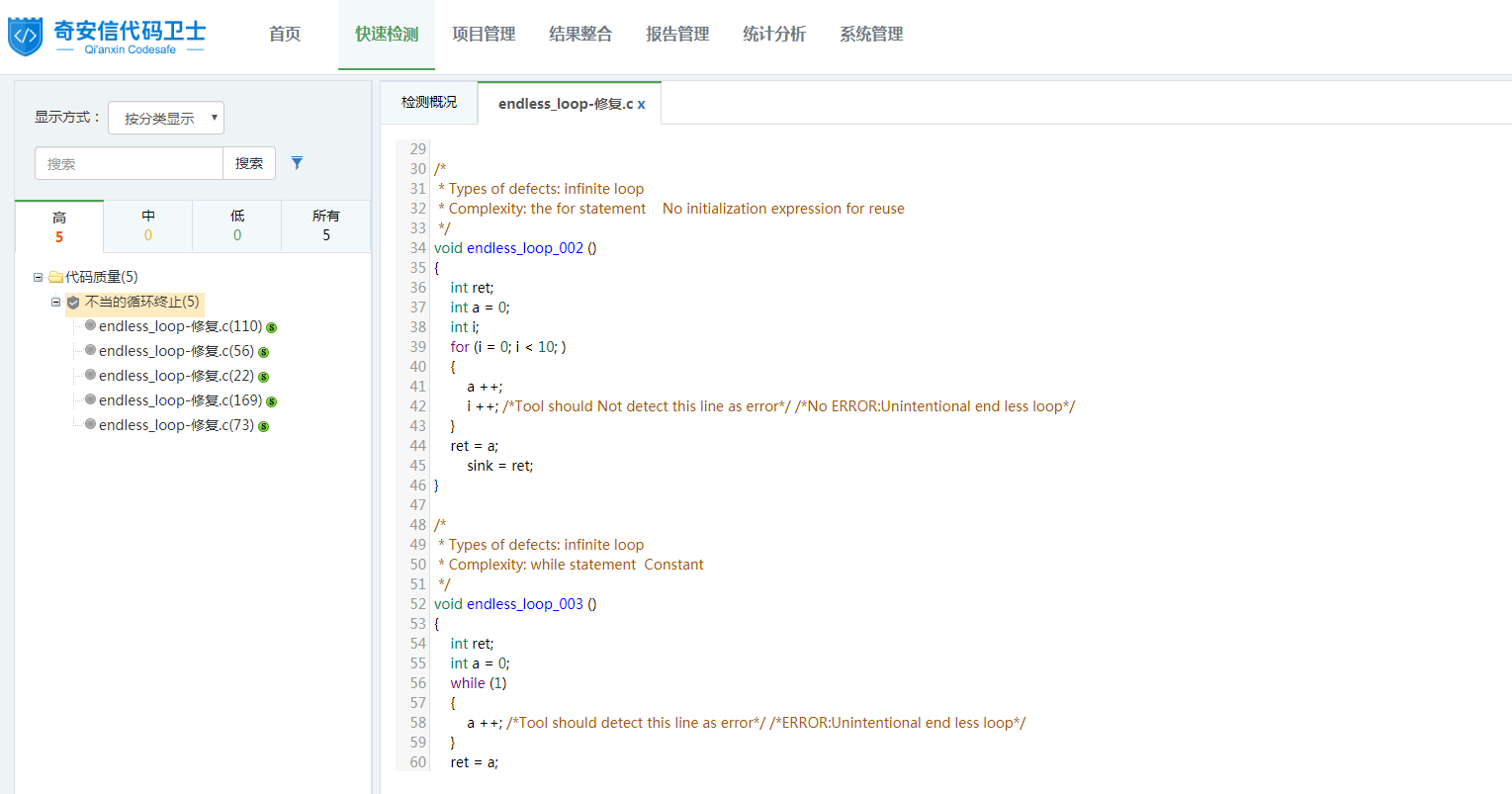This screenshot has width=1512, height=794.
Task: Go to the 首页 menu
Action: (285, 35)
